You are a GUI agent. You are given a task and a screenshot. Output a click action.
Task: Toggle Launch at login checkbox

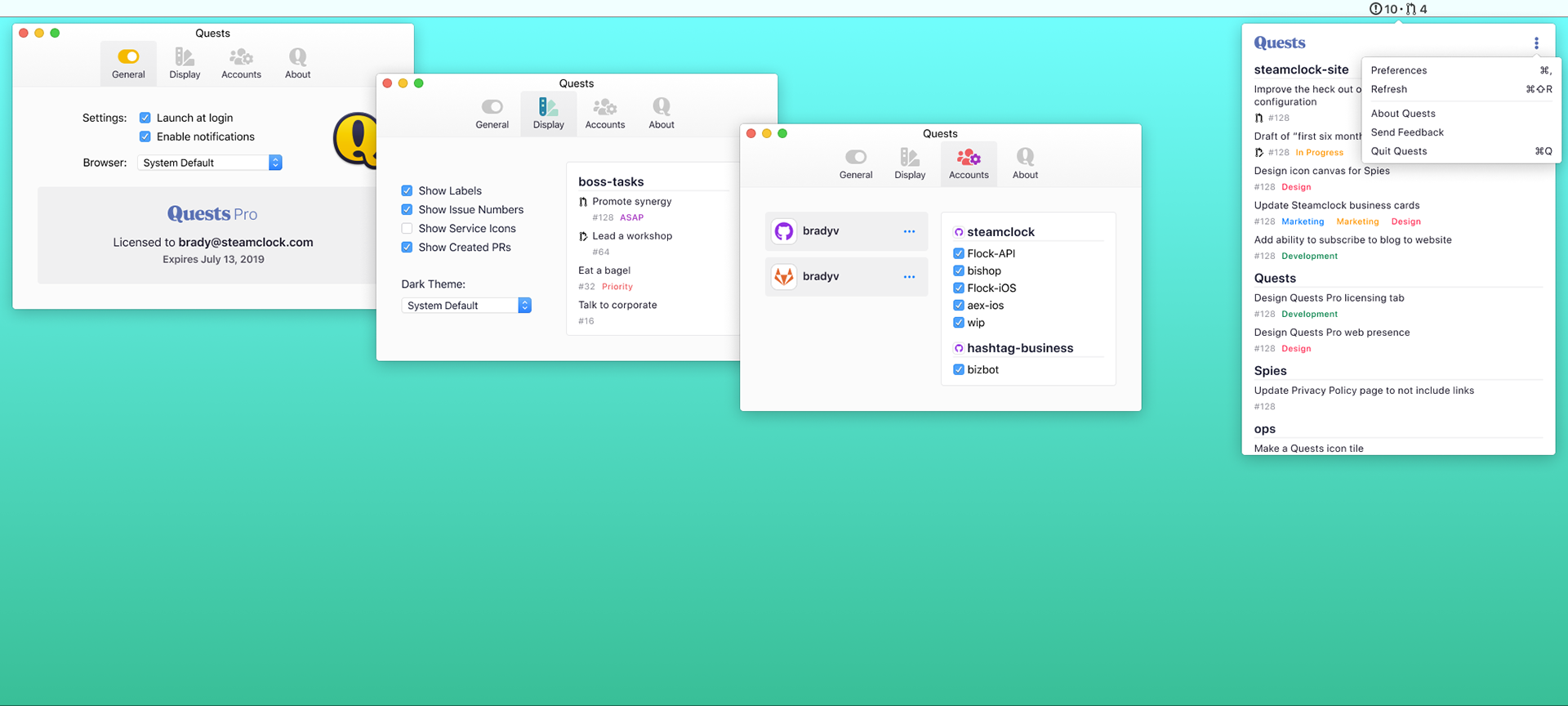tap(145, 118)
